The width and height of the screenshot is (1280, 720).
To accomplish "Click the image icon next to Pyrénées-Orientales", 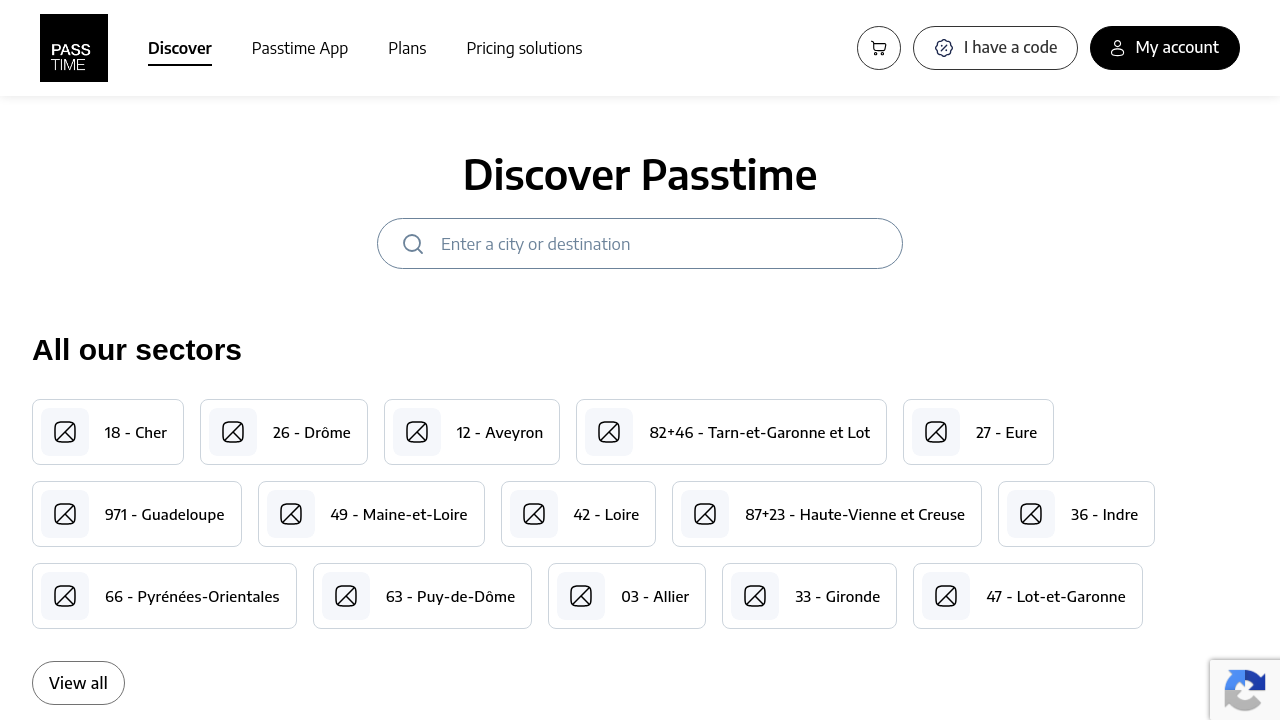I will [65, 596].
